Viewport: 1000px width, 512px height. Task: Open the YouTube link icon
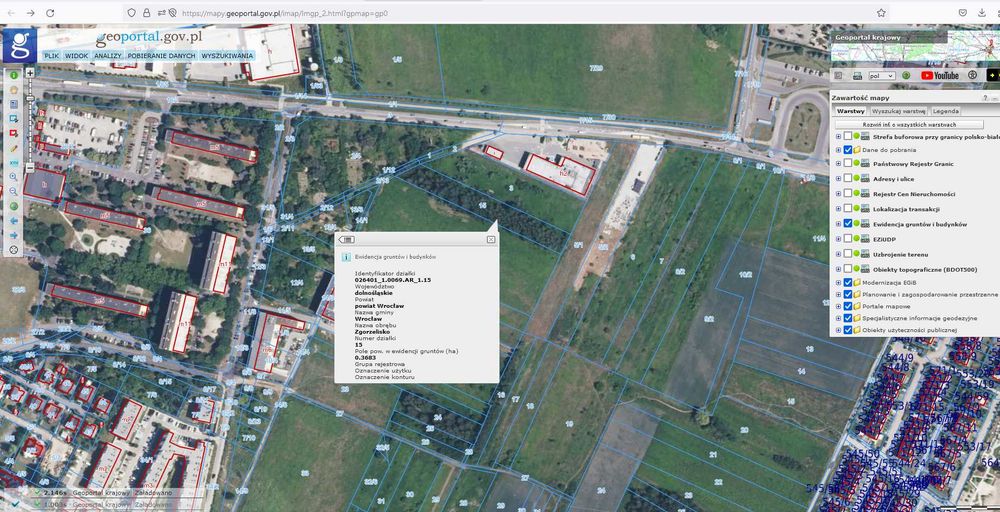pos(940,75)
